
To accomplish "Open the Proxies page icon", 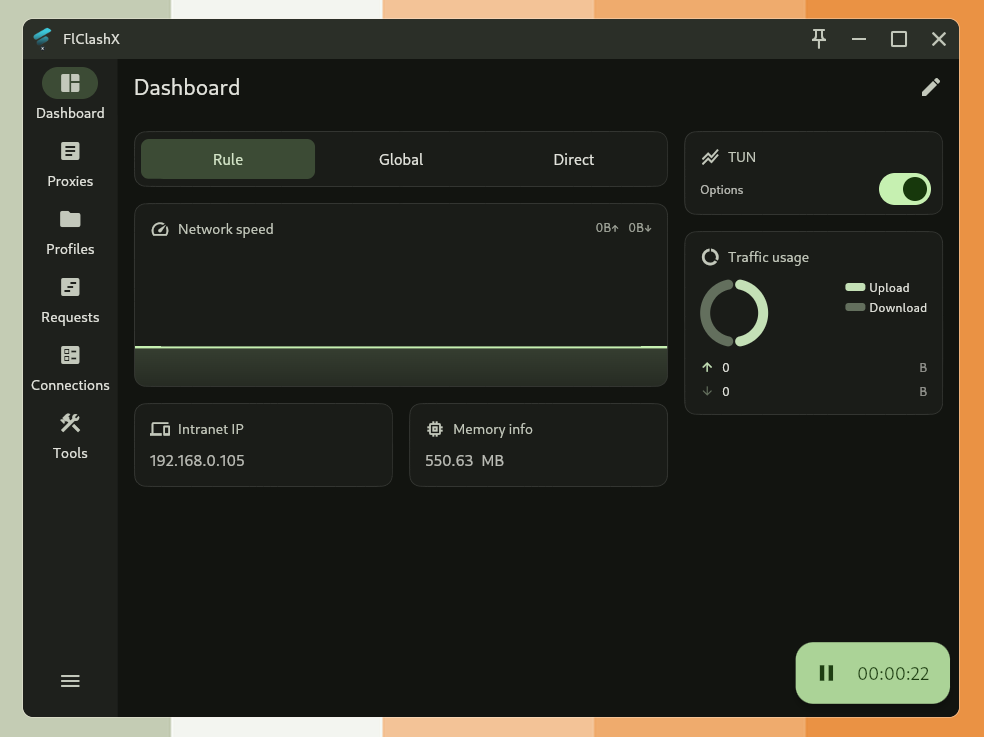I will [x=70, y=152].
